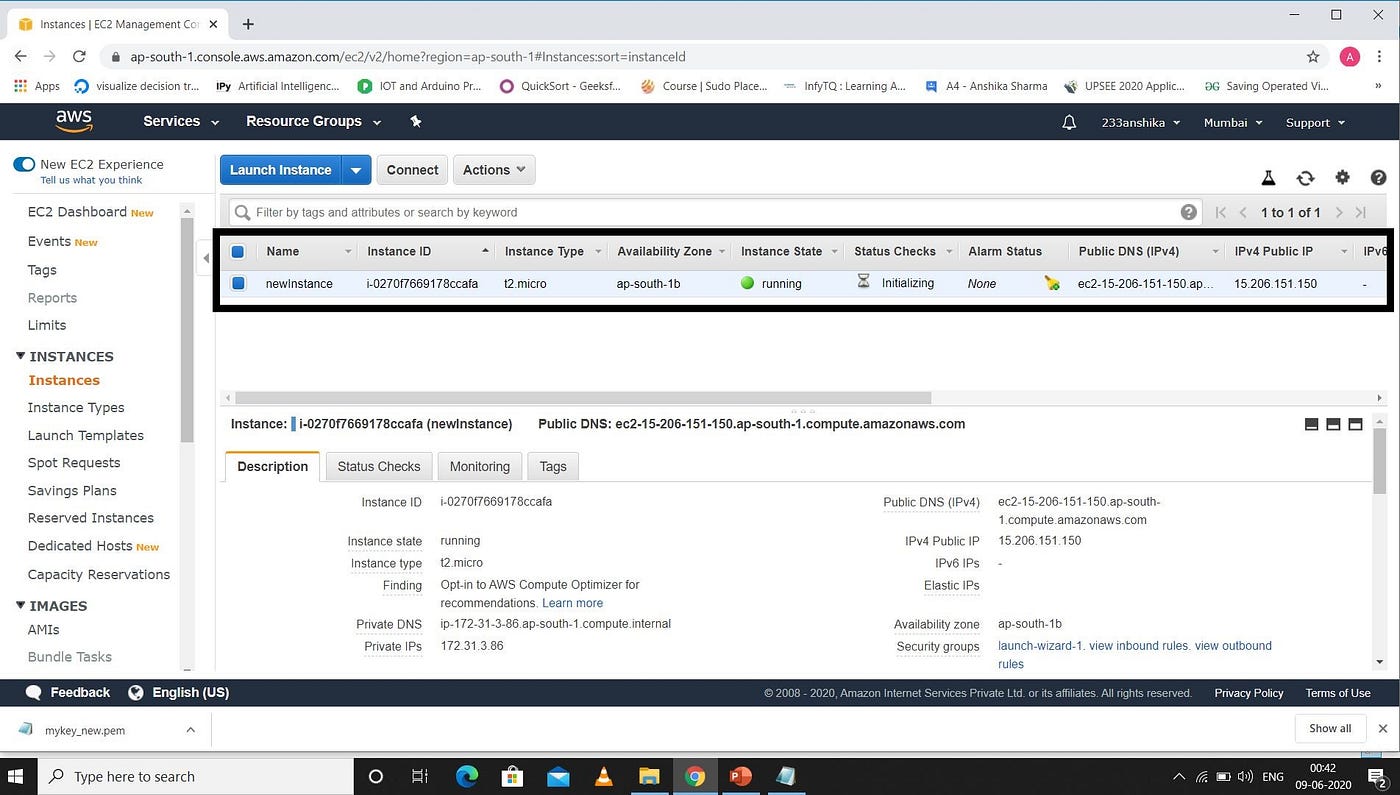
Task: Open the view inbound rules link
Action: (x=1139, y=646)
